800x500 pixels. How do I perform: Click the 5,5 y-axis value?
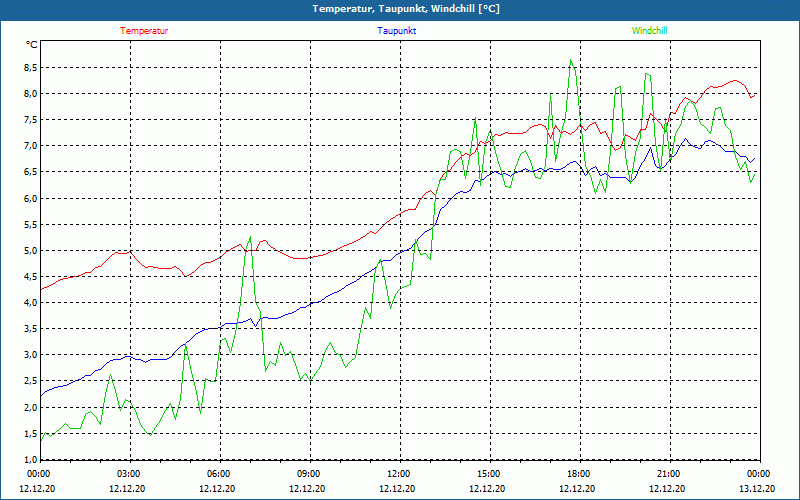31,224
